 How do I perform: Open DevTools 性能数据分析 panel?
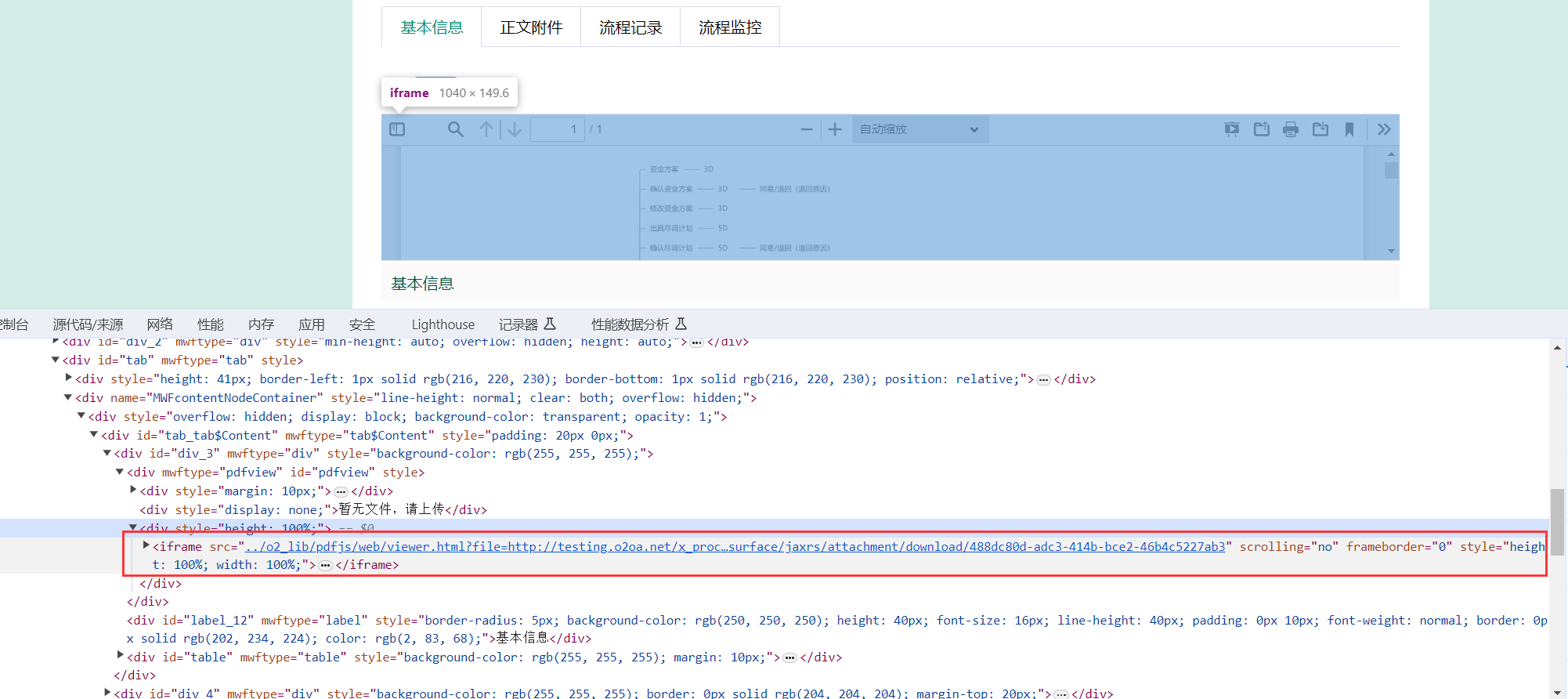coord(639,324)
